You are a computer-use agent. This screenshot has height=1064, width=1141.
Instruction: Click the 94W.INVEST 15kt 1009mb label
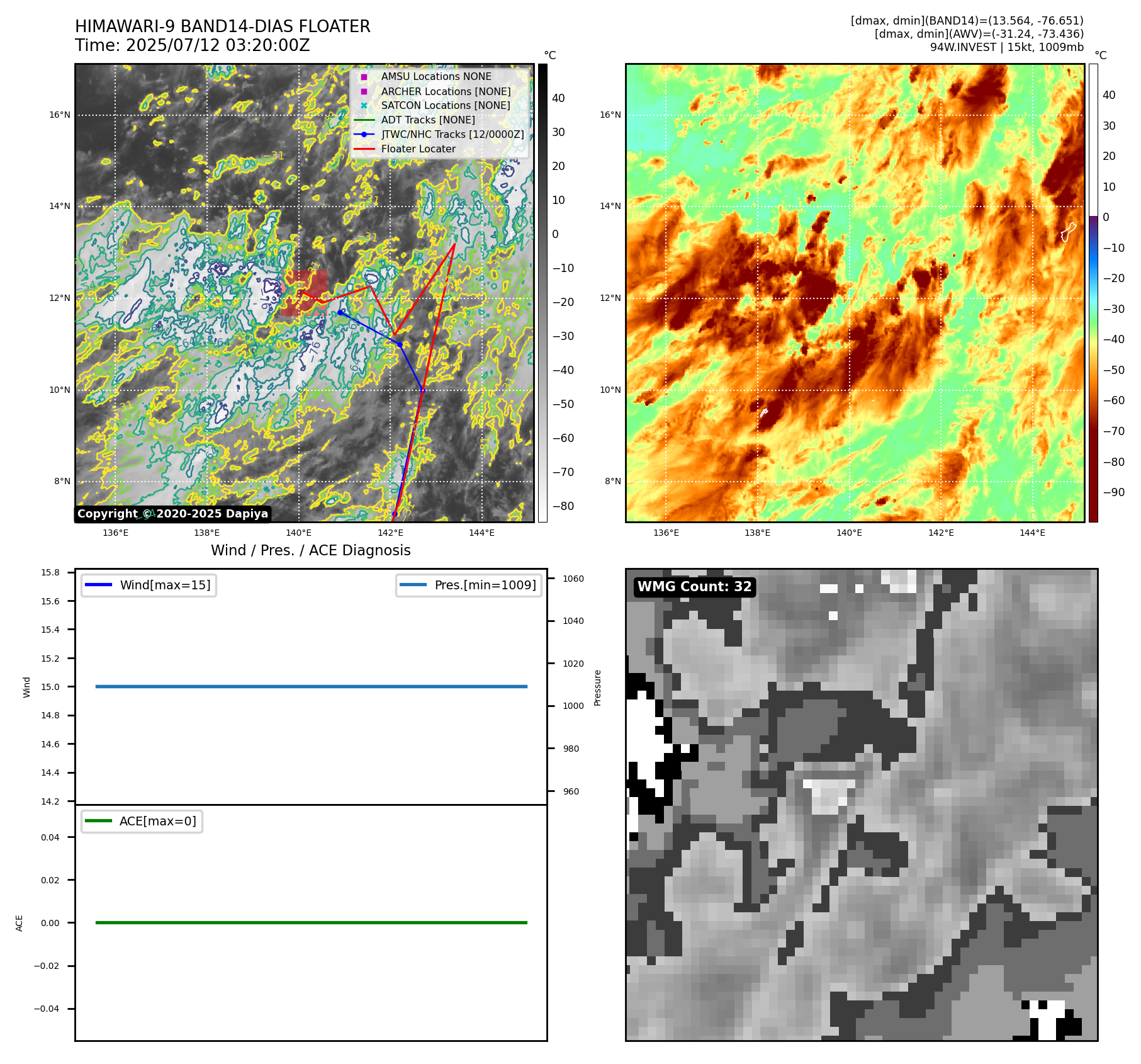click(x=1007, y=47)
